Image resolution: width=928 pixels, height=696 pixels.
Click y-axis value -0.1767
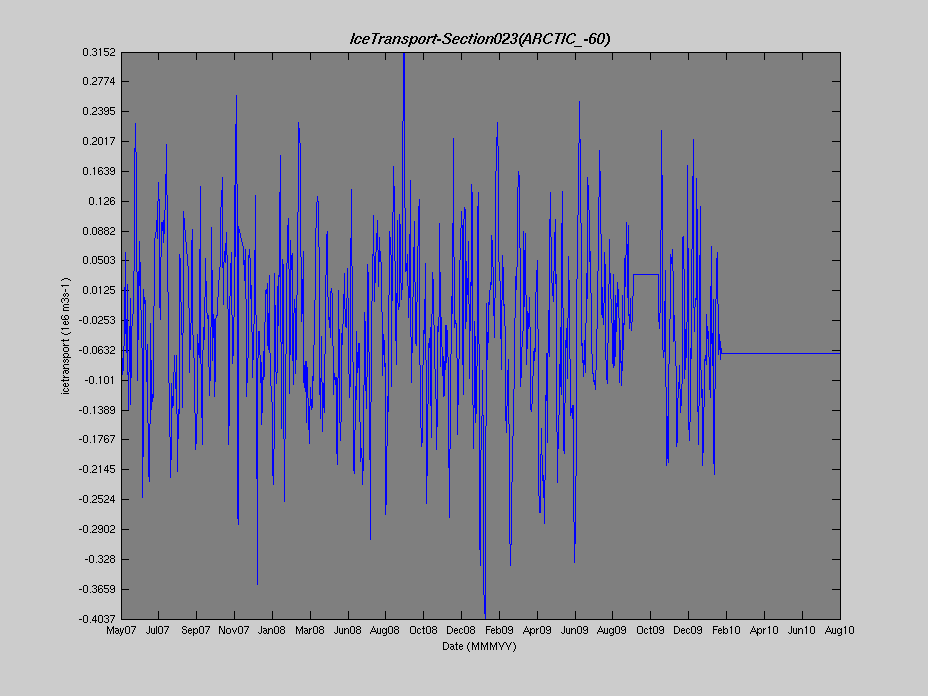pyautogui.click(x=97, y=439)
